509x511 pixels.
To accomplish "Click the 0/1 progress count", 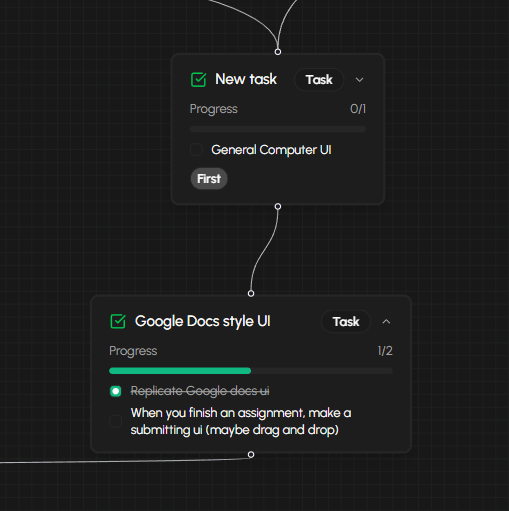I will tap(358, 109).
